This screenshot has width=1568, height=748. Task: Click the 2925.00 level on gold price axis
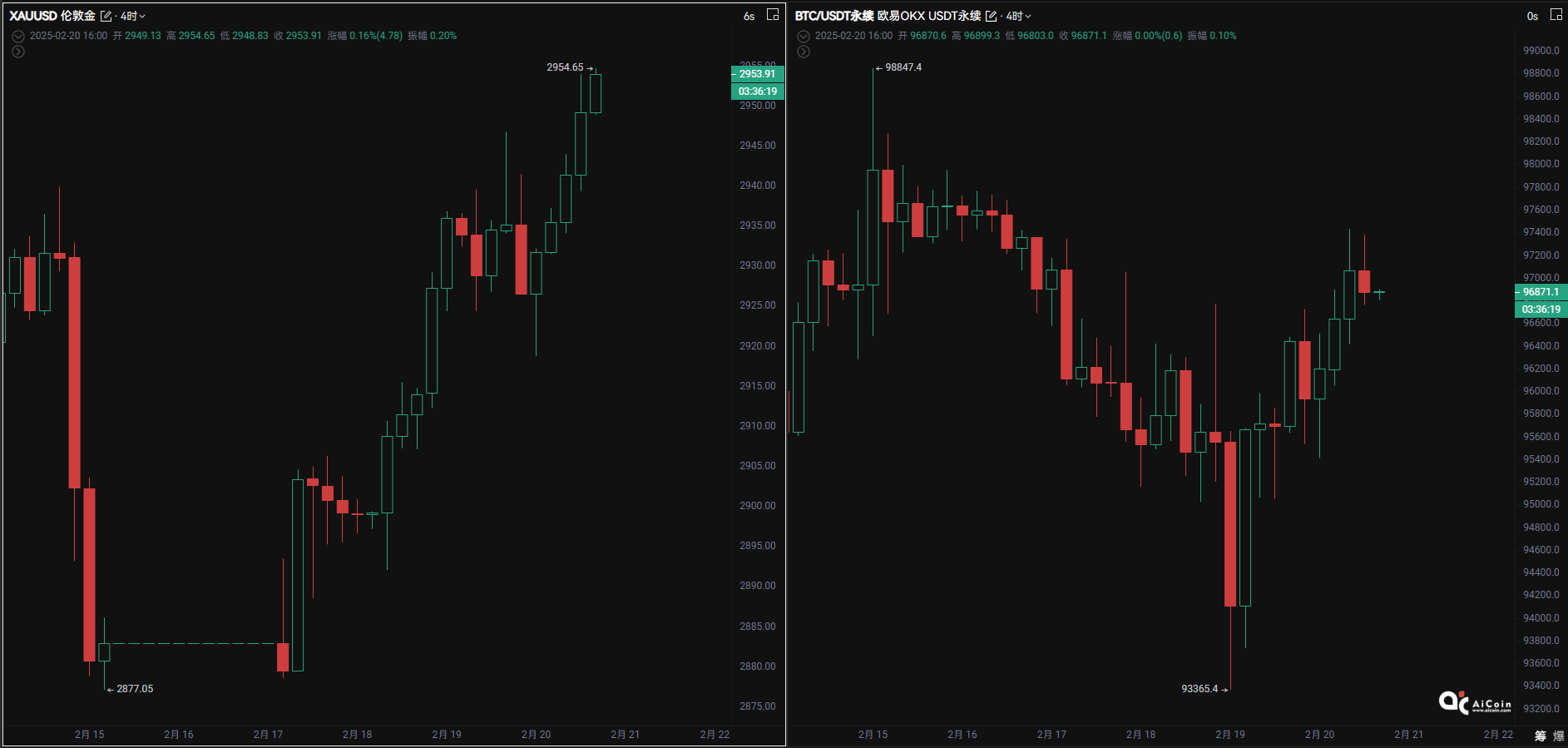[758, 305]
